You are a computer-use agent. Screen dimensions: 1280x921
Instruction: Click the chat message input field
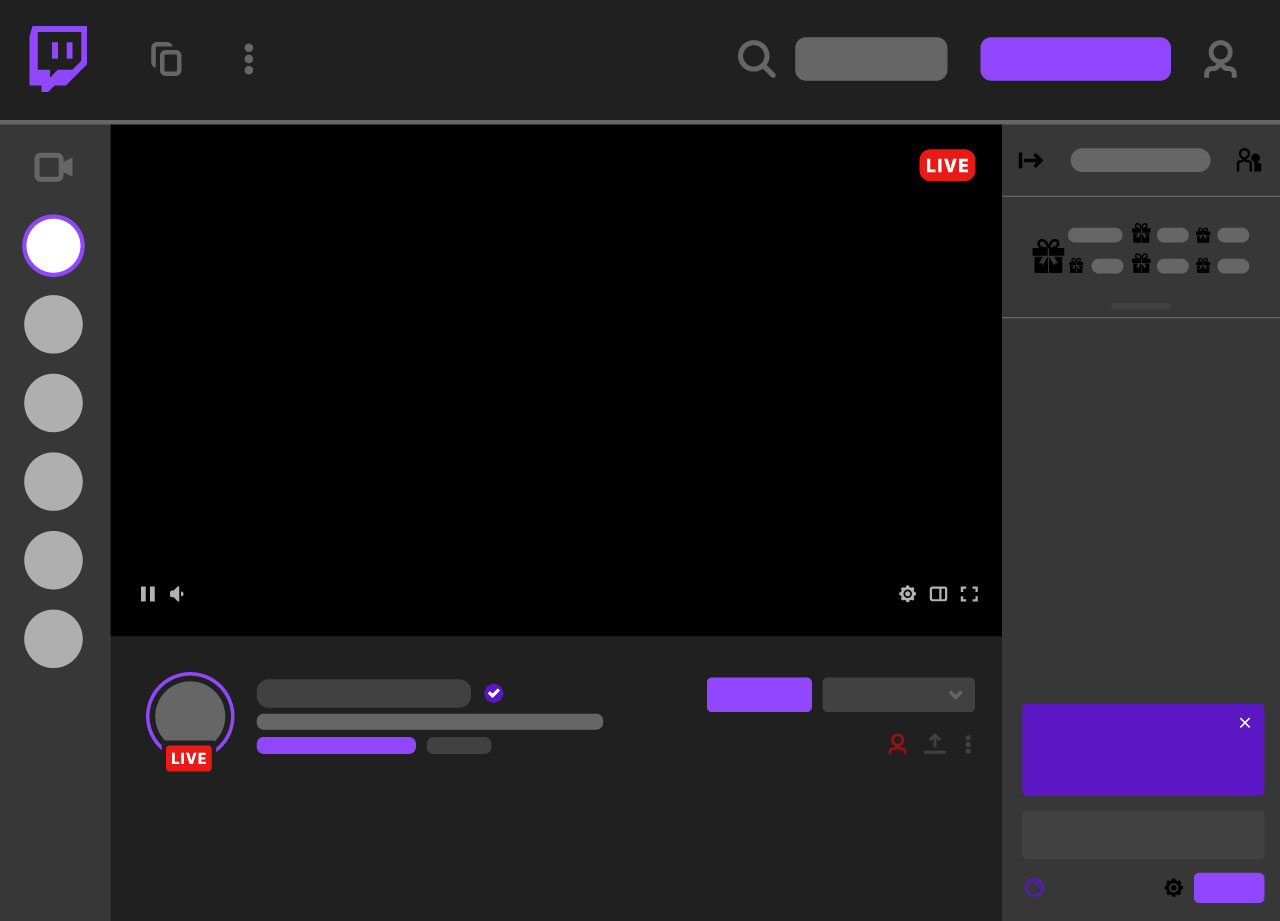click(1143, 835)
